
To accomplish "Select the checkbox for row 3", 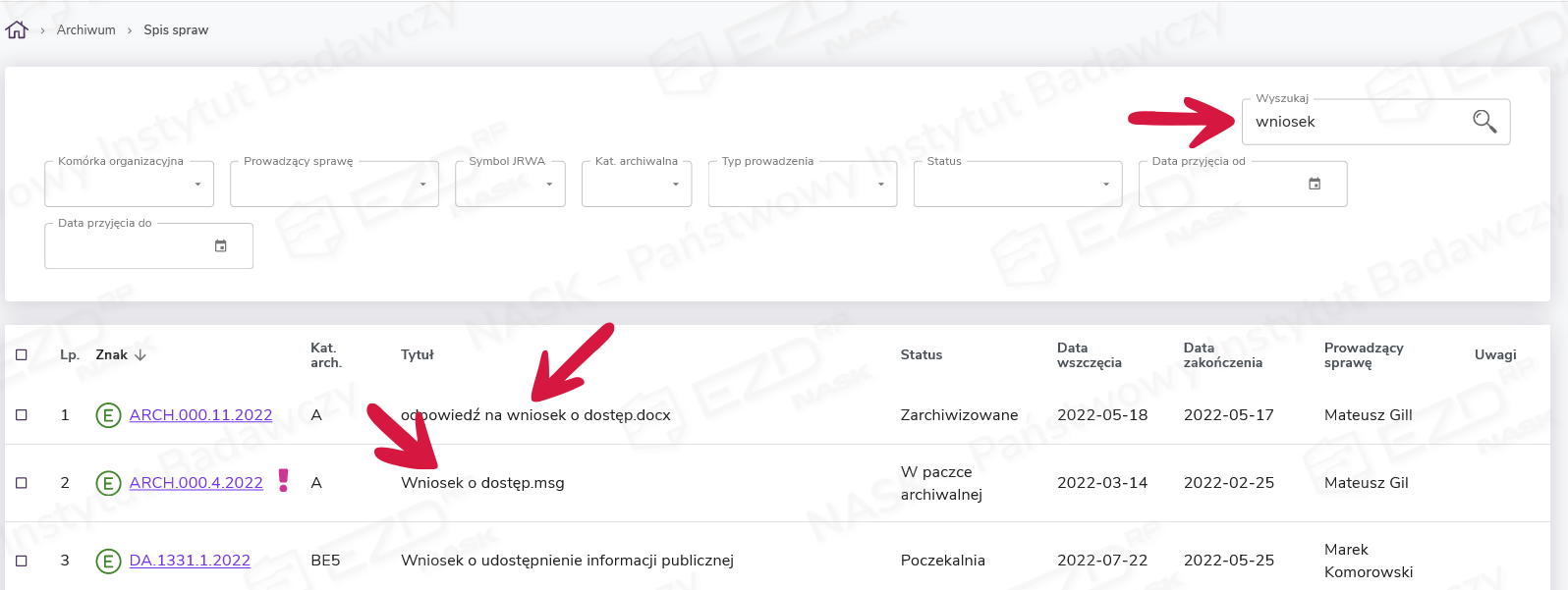I will 22,561.
